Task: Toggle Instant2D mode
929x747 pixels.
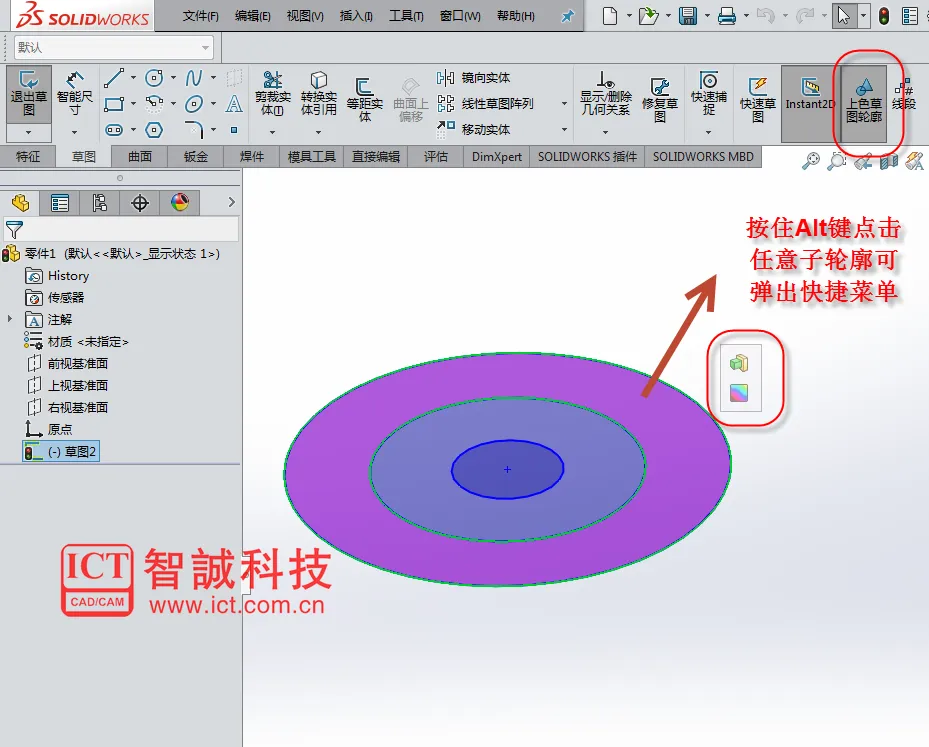Action: coord(809,104)
